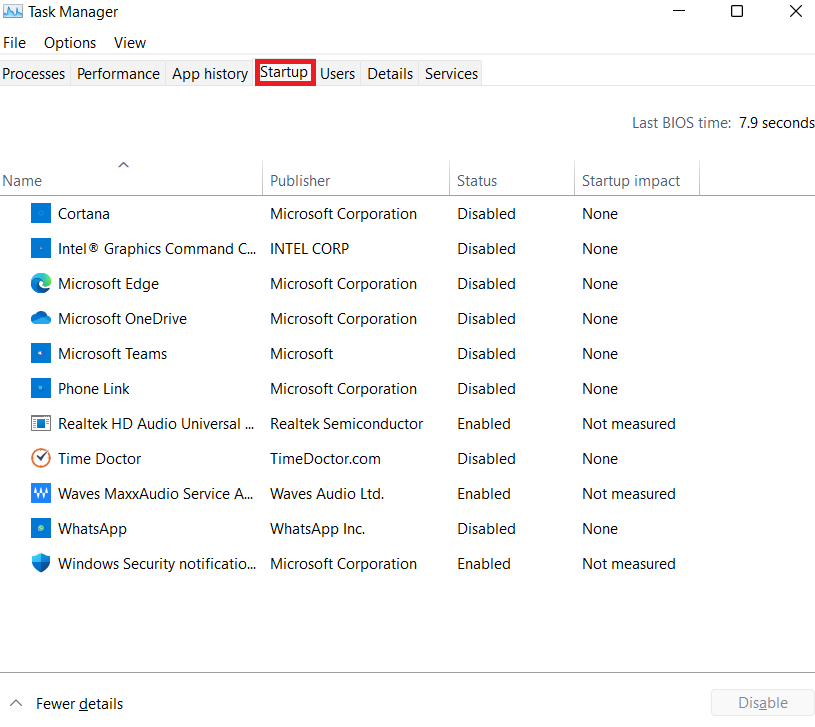Click the Realtek Semiconductor publisher cell

(347, 424)
